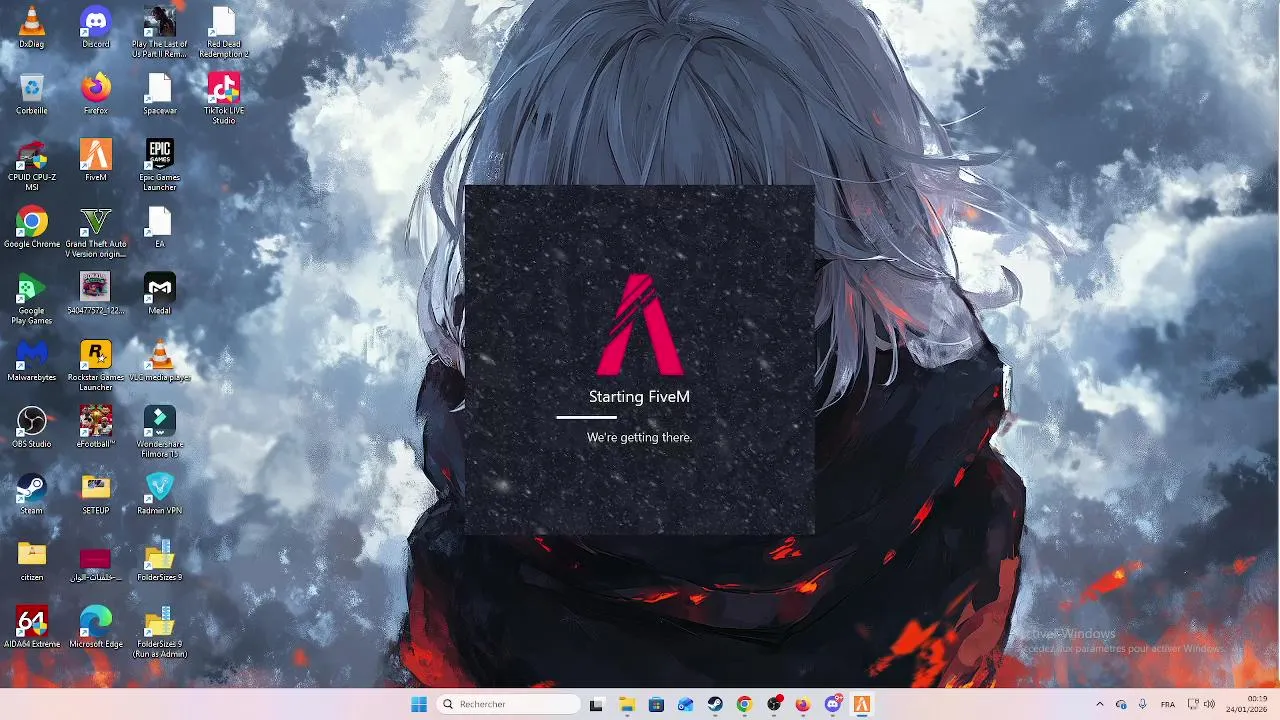1280x720 pixels.
Task: Select Google Chrome desktop icon
Action: pyautogui.click(x=31, y=227)
